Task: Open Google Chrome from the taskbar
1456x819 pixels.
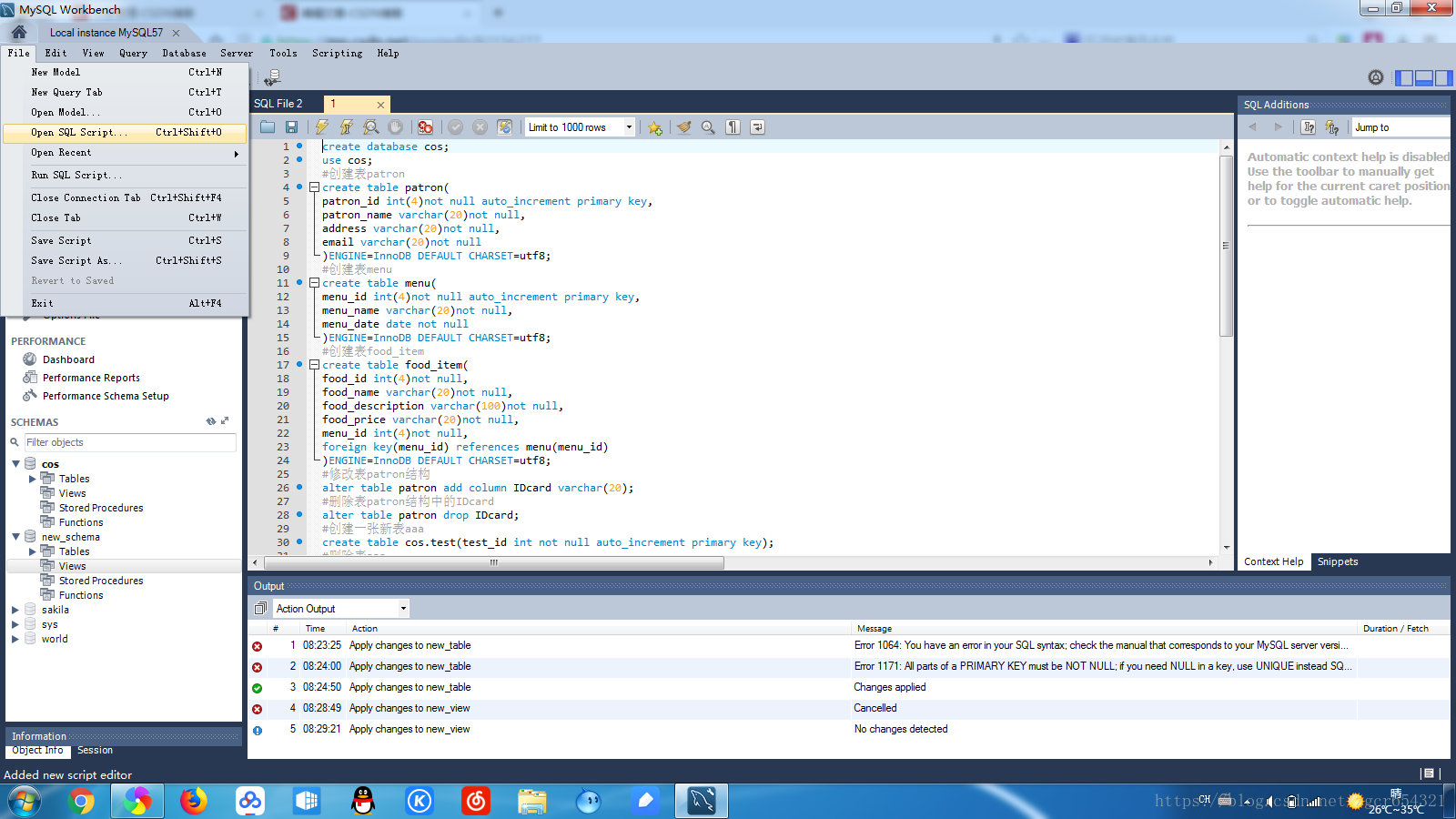Action: tap(81, 801)
